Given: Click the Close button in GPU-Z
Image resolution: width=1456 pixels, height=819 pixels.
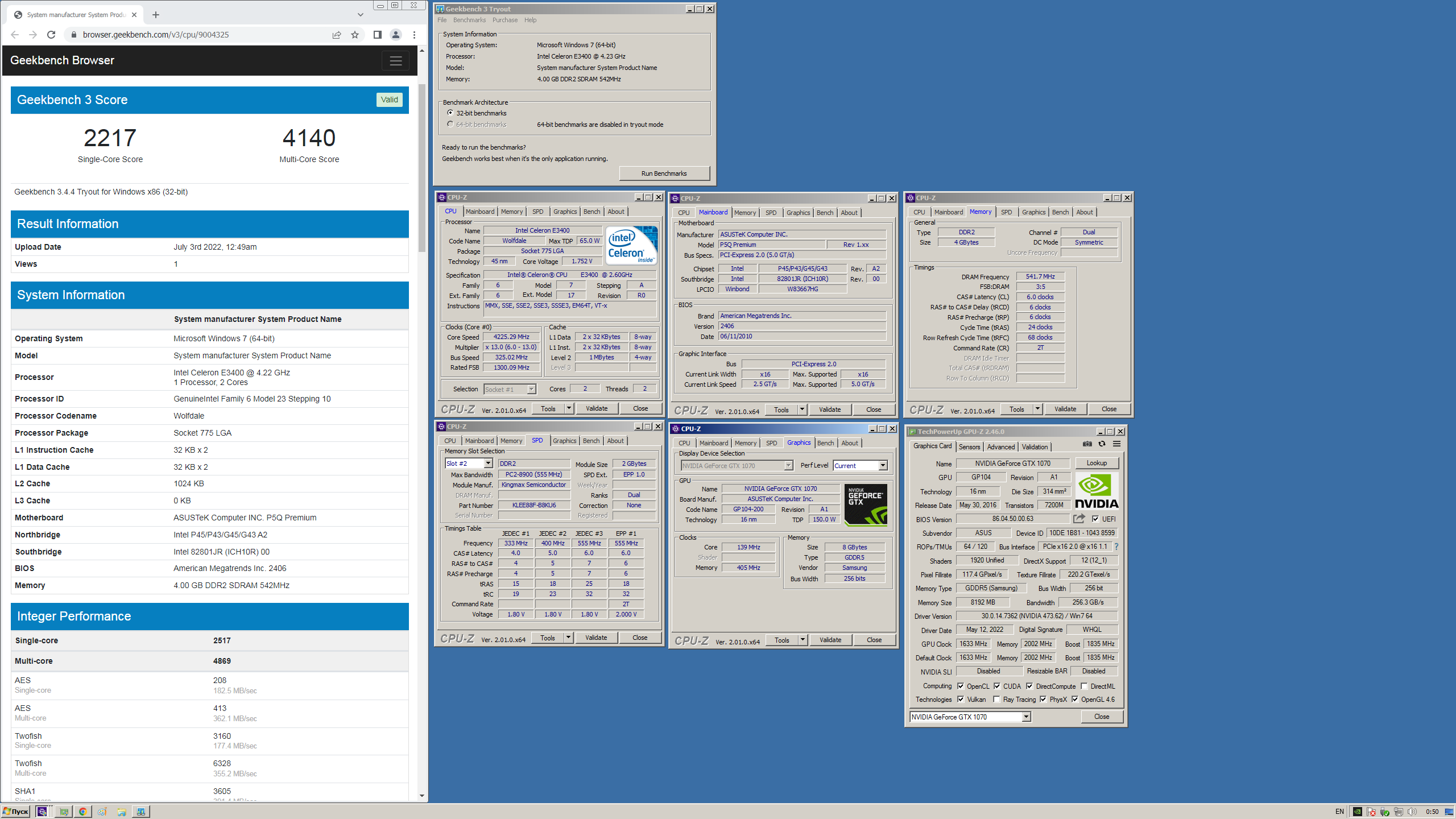Looking at the screenshot, I should tap(1102, 717).
